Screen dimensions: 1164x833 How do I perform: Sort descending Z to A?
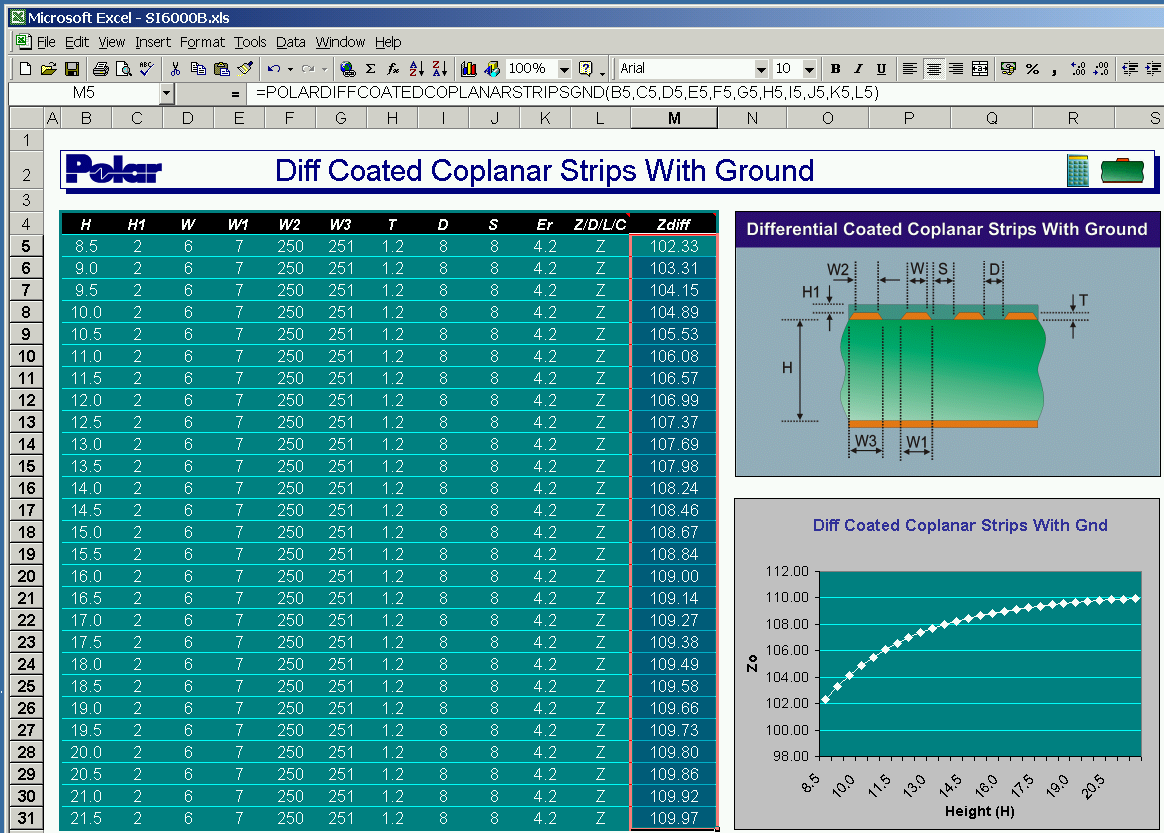(439, 69)
